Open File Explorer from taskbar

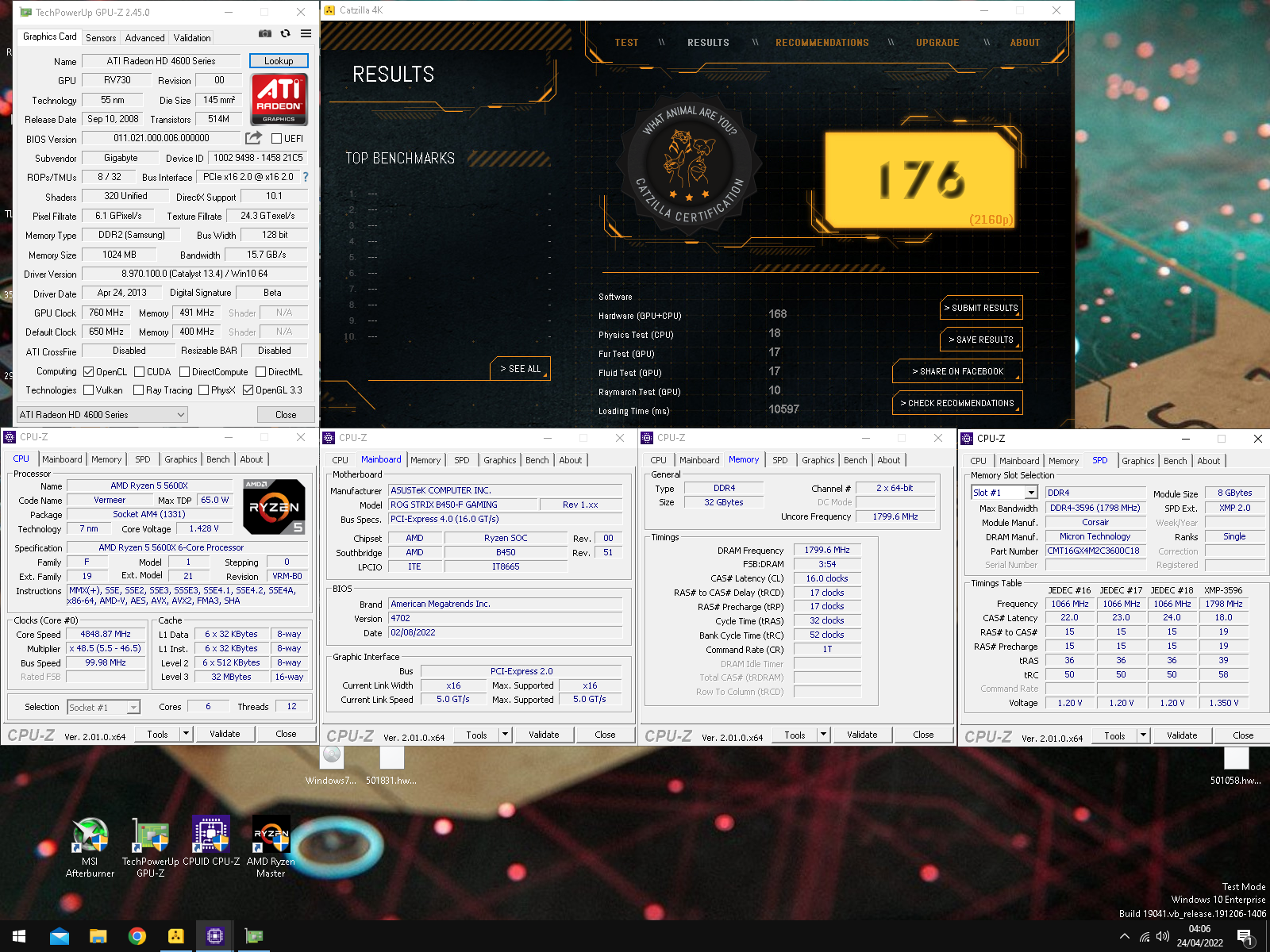coord(98,936)
